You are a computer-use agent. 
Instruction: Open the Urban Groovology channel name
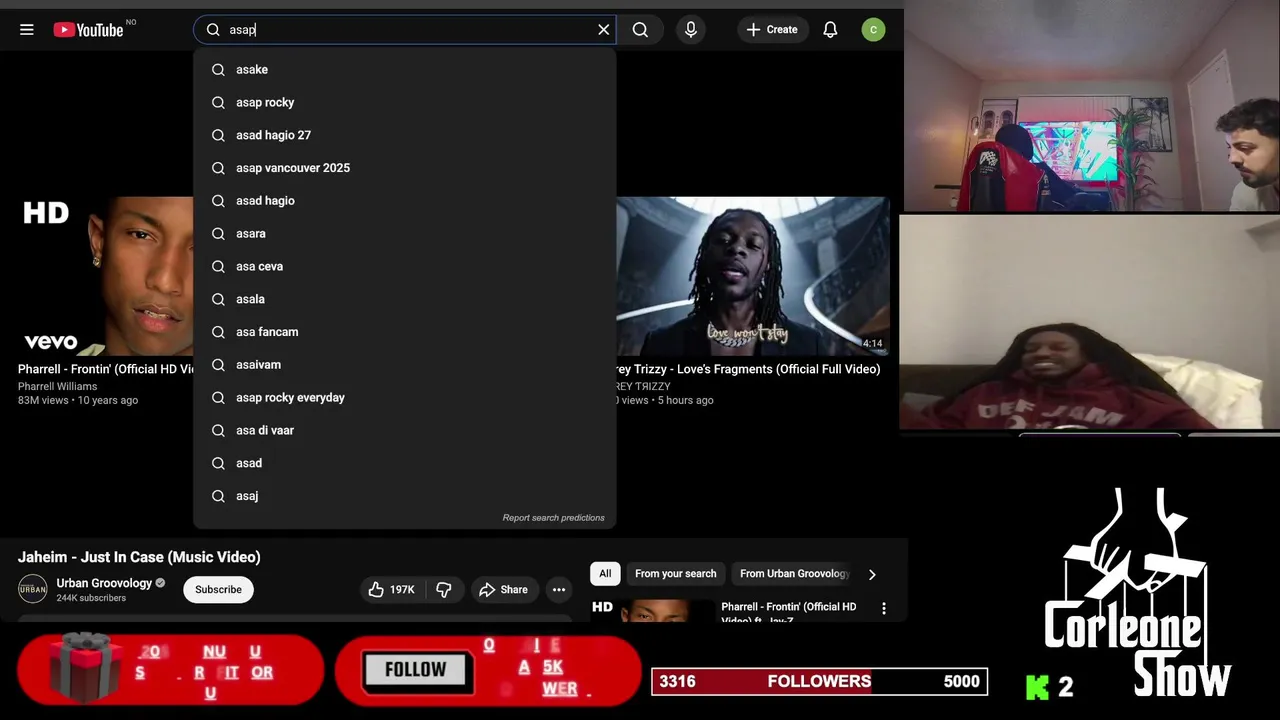[x=104, y=583]
